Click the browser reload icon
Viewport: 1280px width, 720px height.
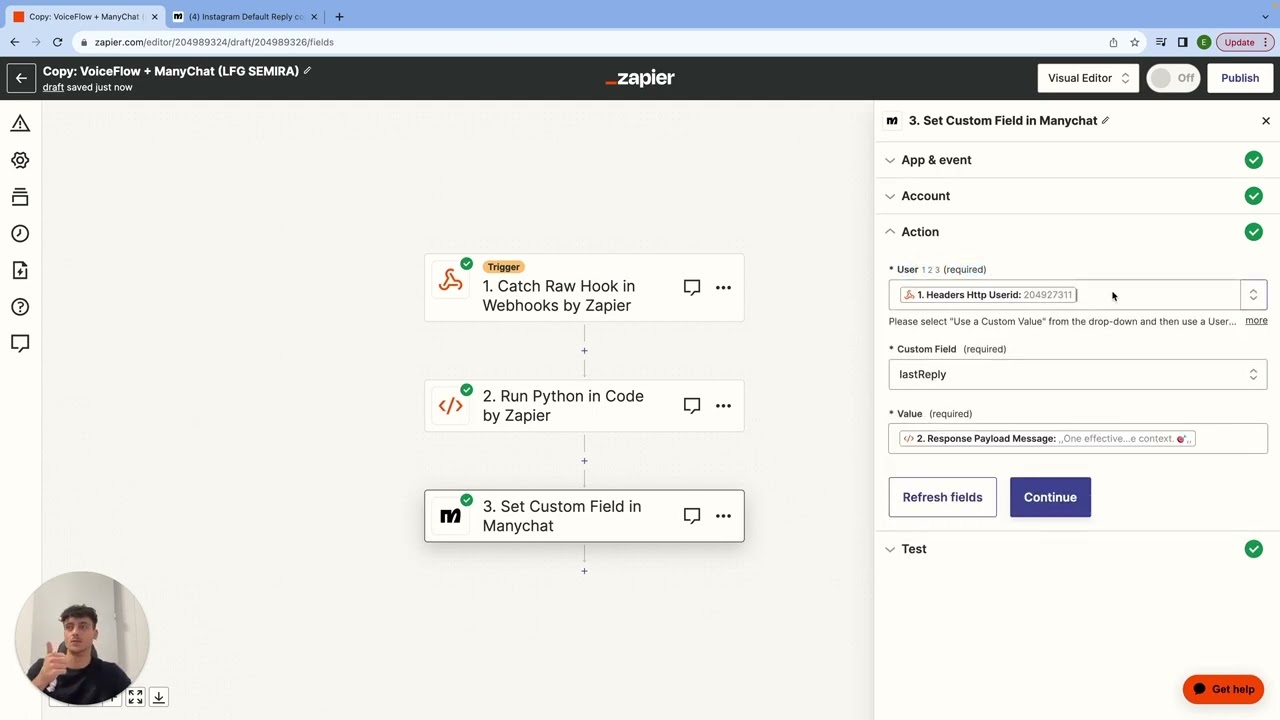pyautogui.click(x=57, y=42)
